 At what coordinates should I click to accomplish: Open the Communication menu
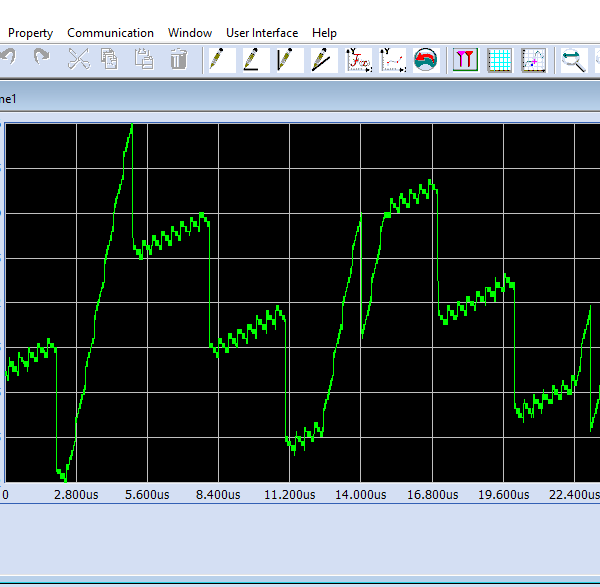pos(110,33)
